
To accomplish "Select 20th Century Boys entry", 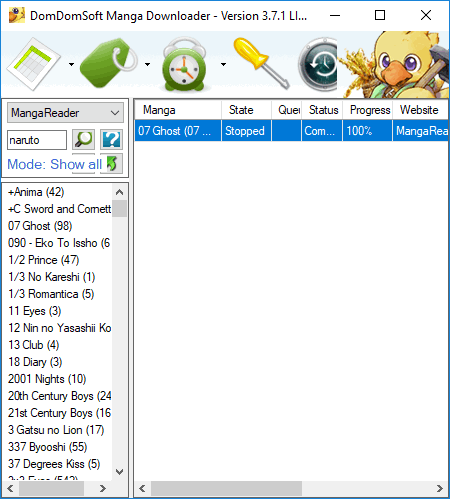I will tap(60, 396).
